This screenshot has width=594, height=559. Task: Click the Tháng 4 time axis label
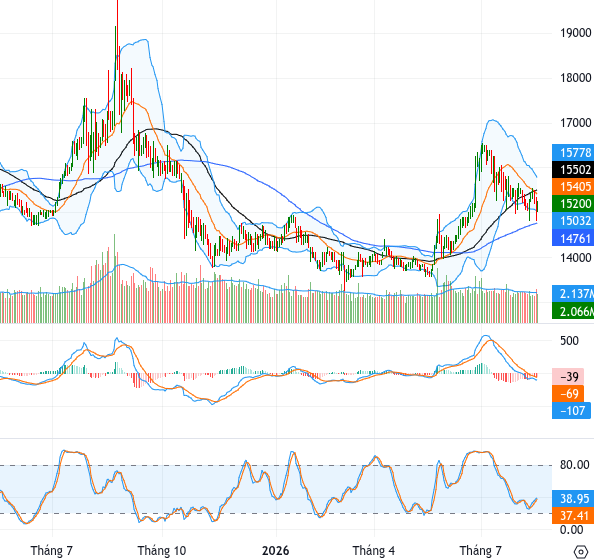(374, 550)
